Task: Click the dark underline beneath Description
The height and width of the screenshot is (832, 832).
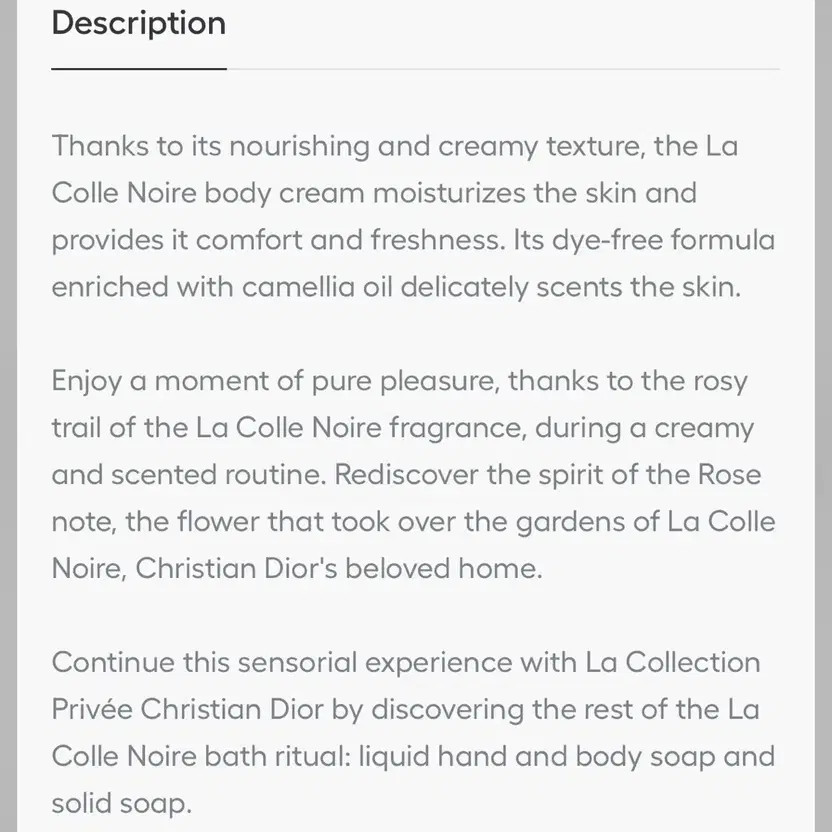Action: (138, 69)
